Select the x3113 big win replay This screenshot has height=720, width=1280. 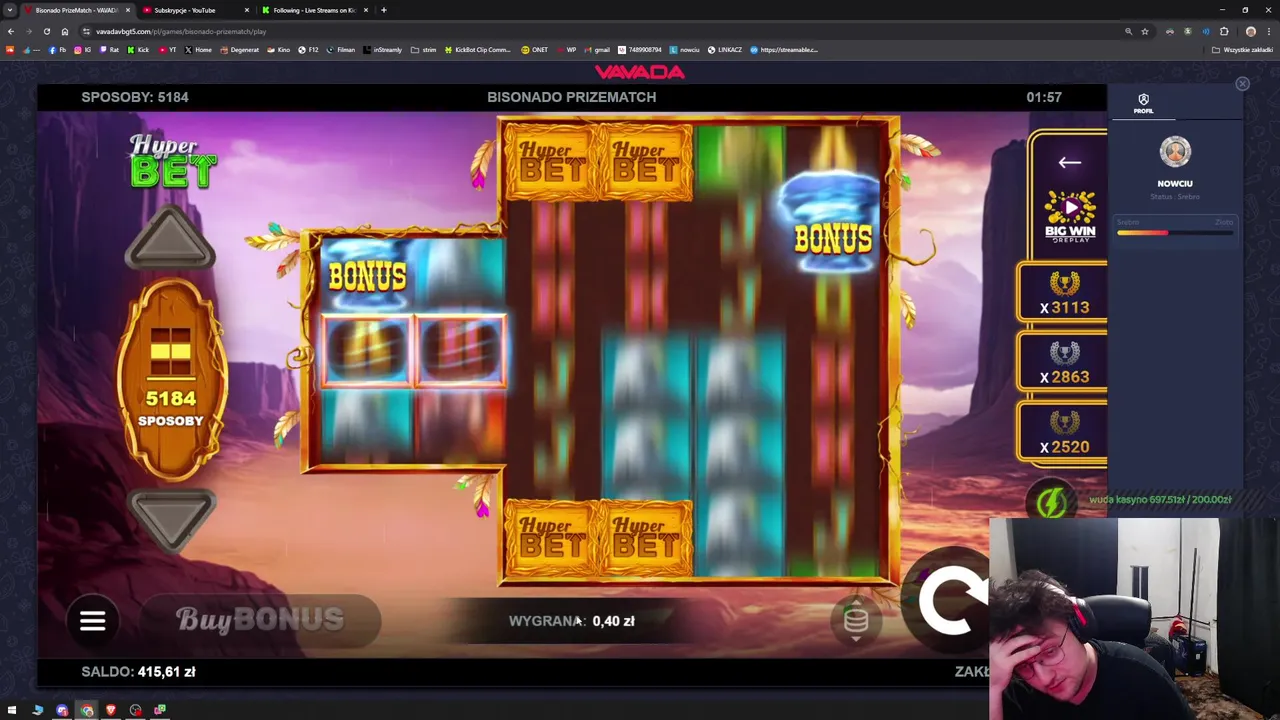(1063, 293)
